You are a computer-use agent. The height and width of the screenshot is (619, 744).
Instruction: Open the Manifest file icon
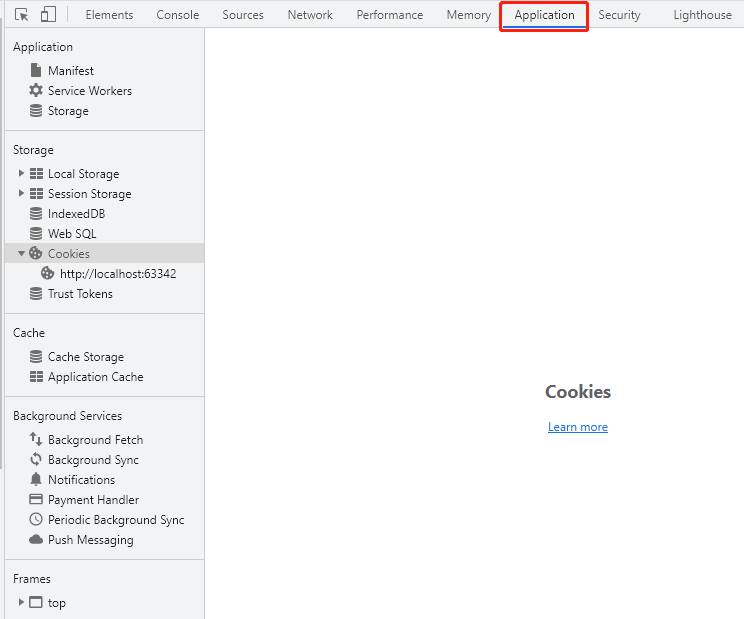pyautogui.click(x=36, y=70)
